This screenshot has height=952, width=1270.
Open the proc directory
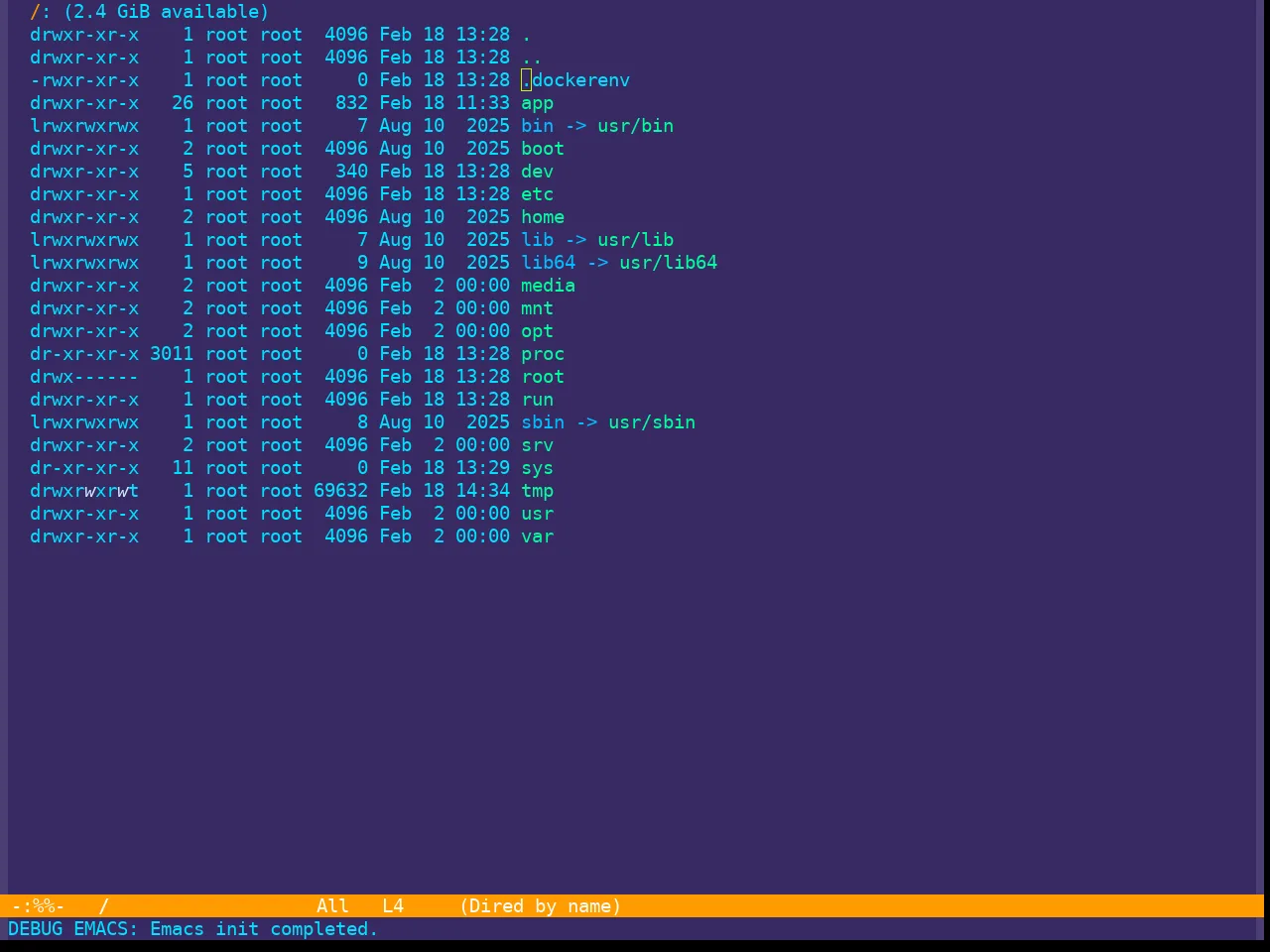[x=543, y=354]
